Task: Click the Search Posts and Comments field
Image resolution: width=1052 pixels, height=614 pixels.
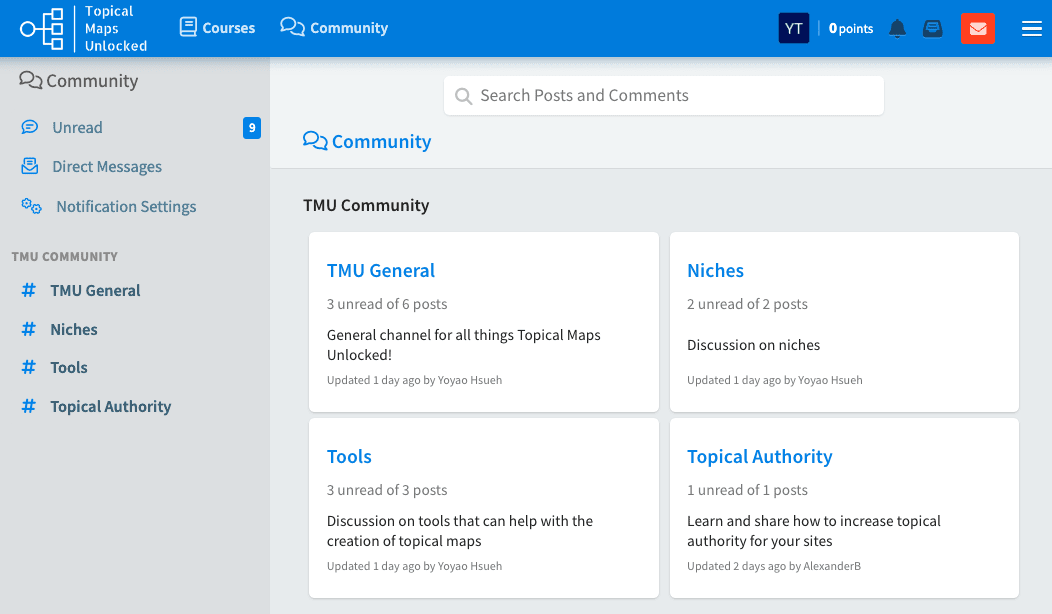Action: point(663,96)
